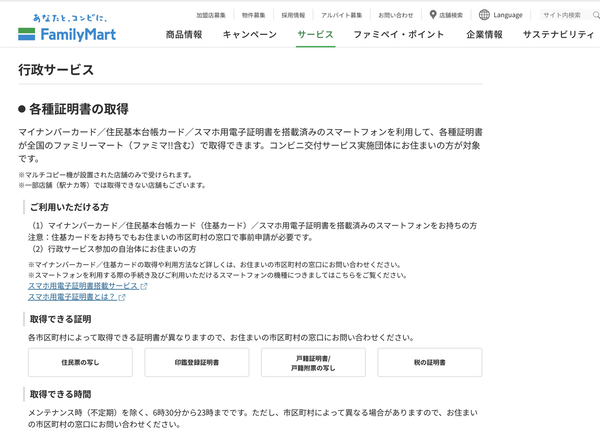Click external-link icon beside 搭載サービス
Image resolution: width=600 pixels, height=442 pixels.
(x=143, y=286)
